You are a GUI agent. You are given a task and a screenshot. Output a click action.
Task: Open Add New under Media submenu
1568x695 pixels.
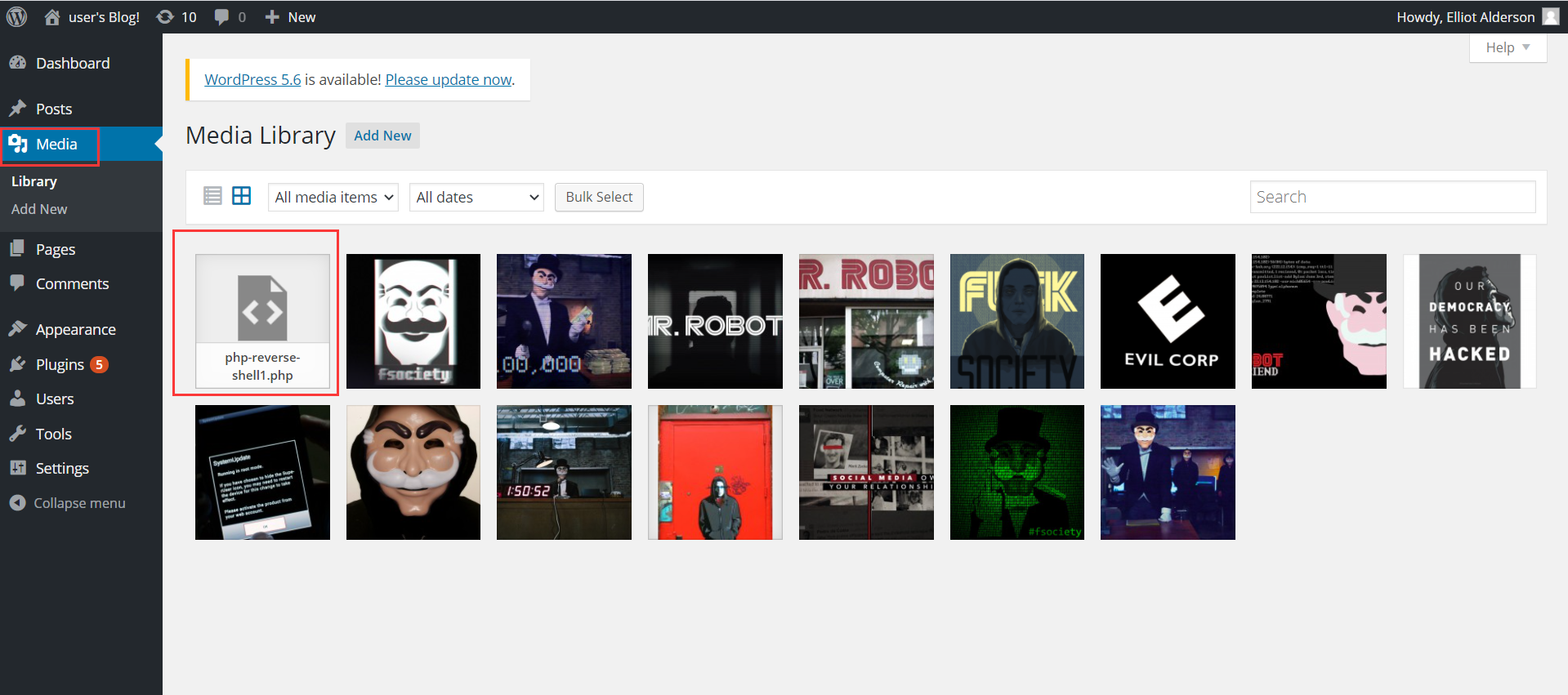(39, 209)
